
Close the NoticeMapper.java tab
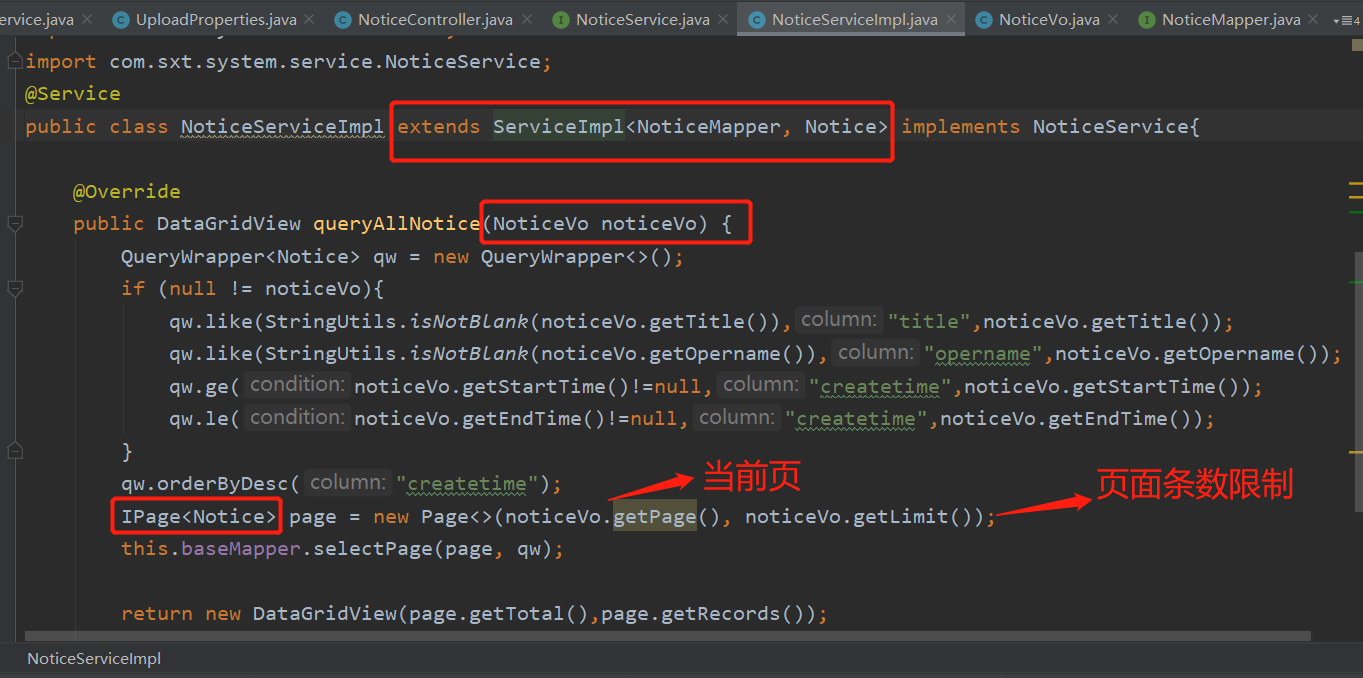point(1313,19)
